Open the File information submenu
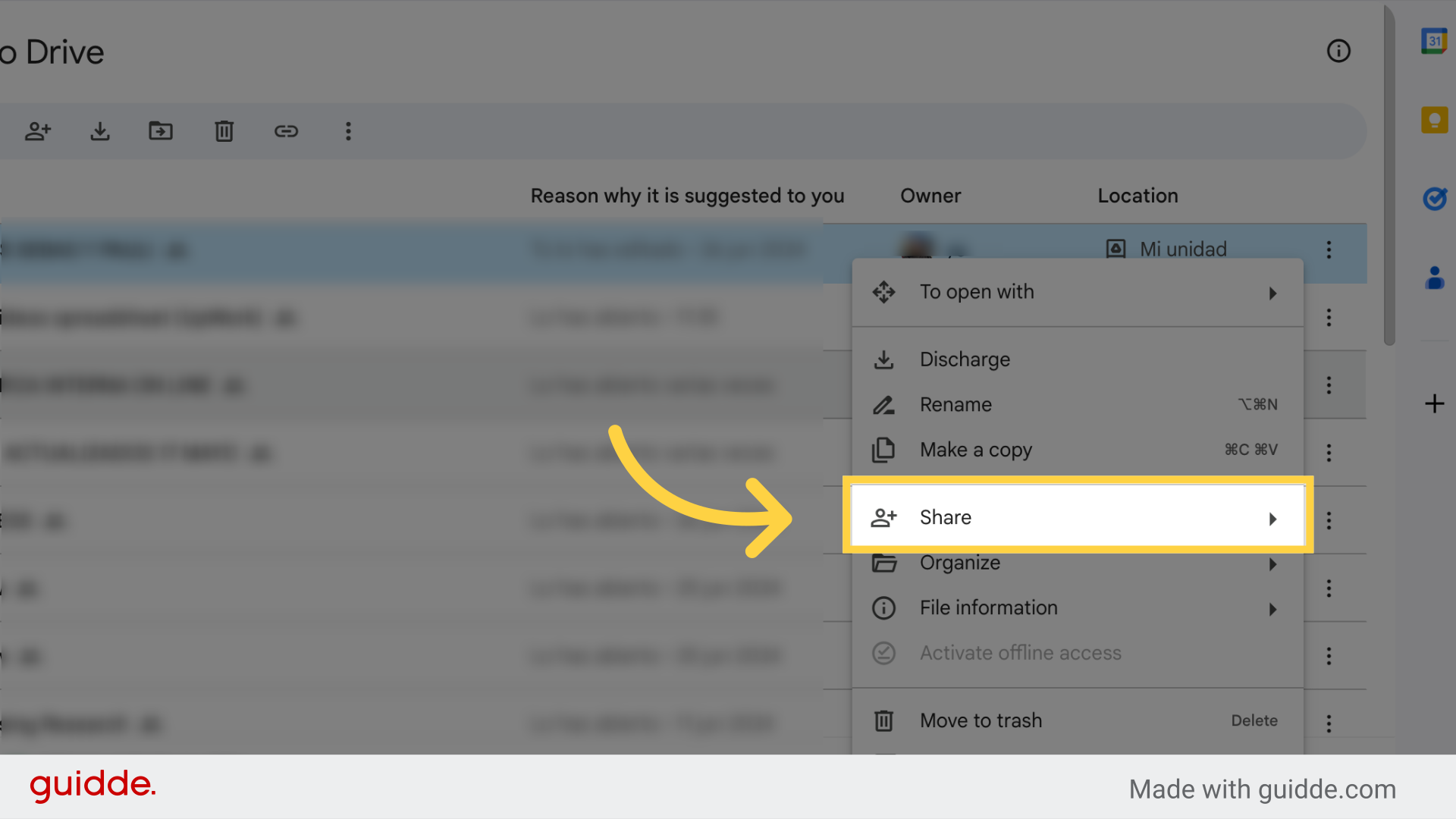 (1078, 608)
